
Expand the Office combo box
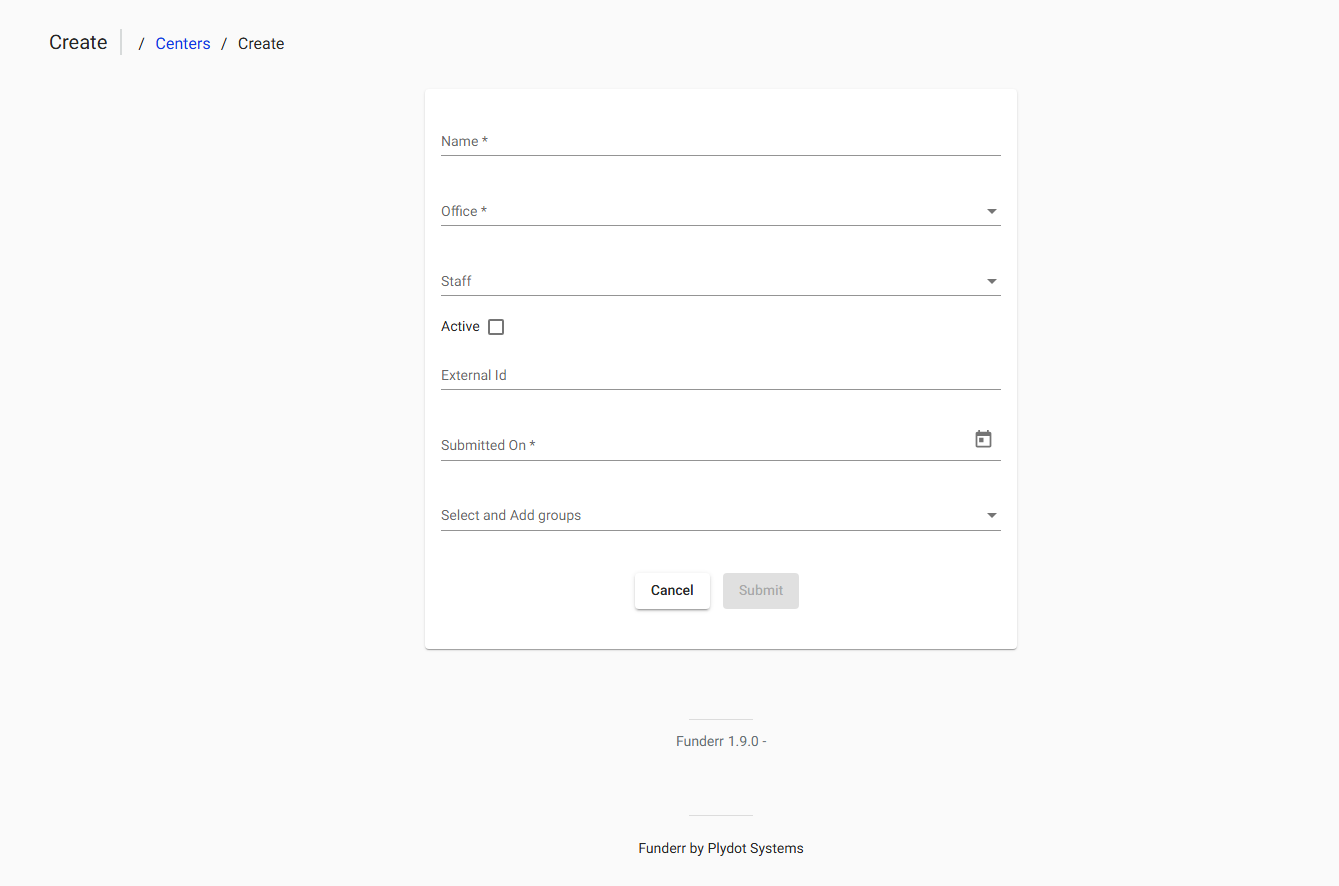[700, 211]
